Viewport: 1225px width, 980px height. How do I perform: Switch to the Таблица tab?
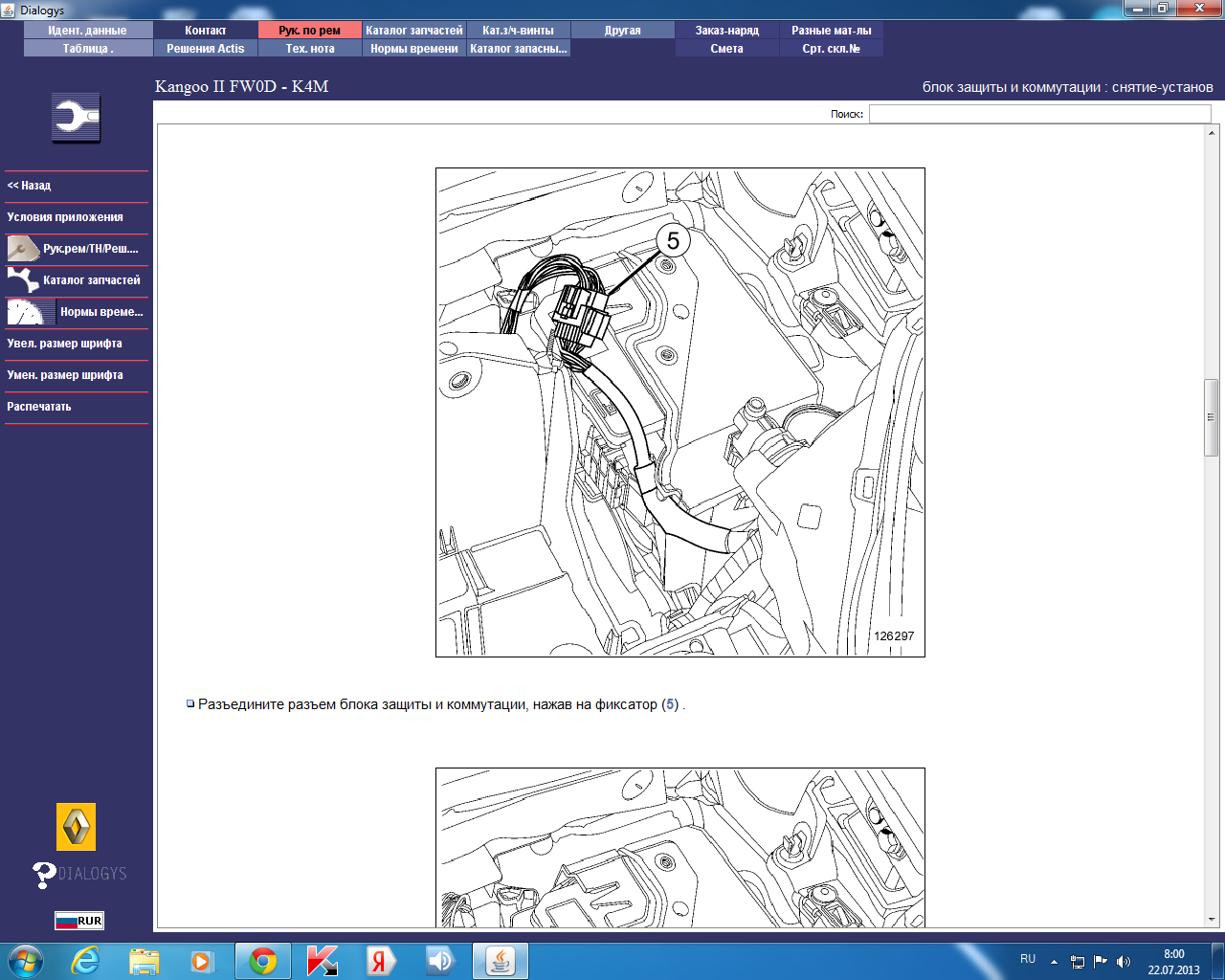point(88,49)
